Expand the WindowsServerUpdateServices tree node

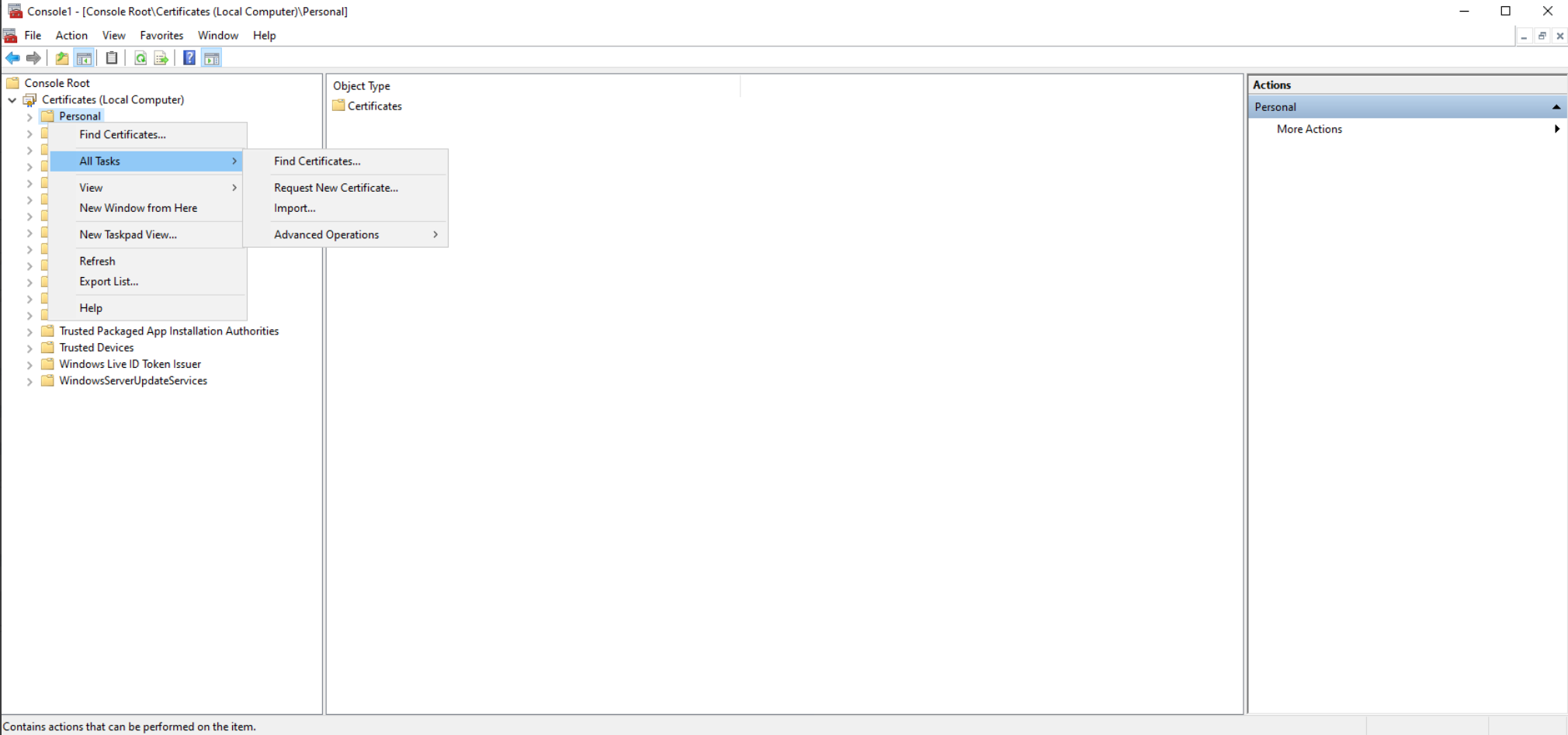coord(29,381)
